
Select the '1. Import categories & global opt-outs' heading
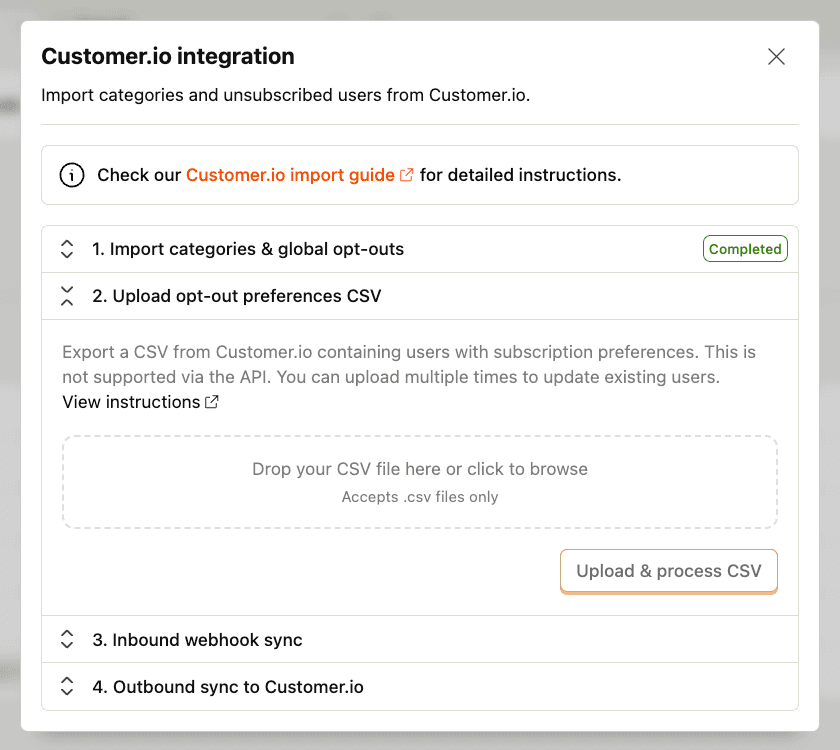pos(248,249)
